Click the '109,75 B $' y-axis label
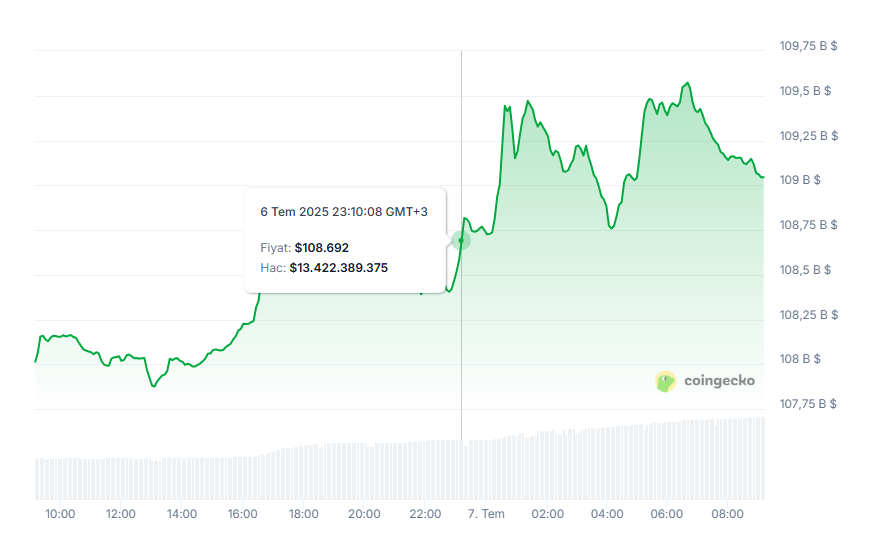883x534 pixels. pos(808,46)
